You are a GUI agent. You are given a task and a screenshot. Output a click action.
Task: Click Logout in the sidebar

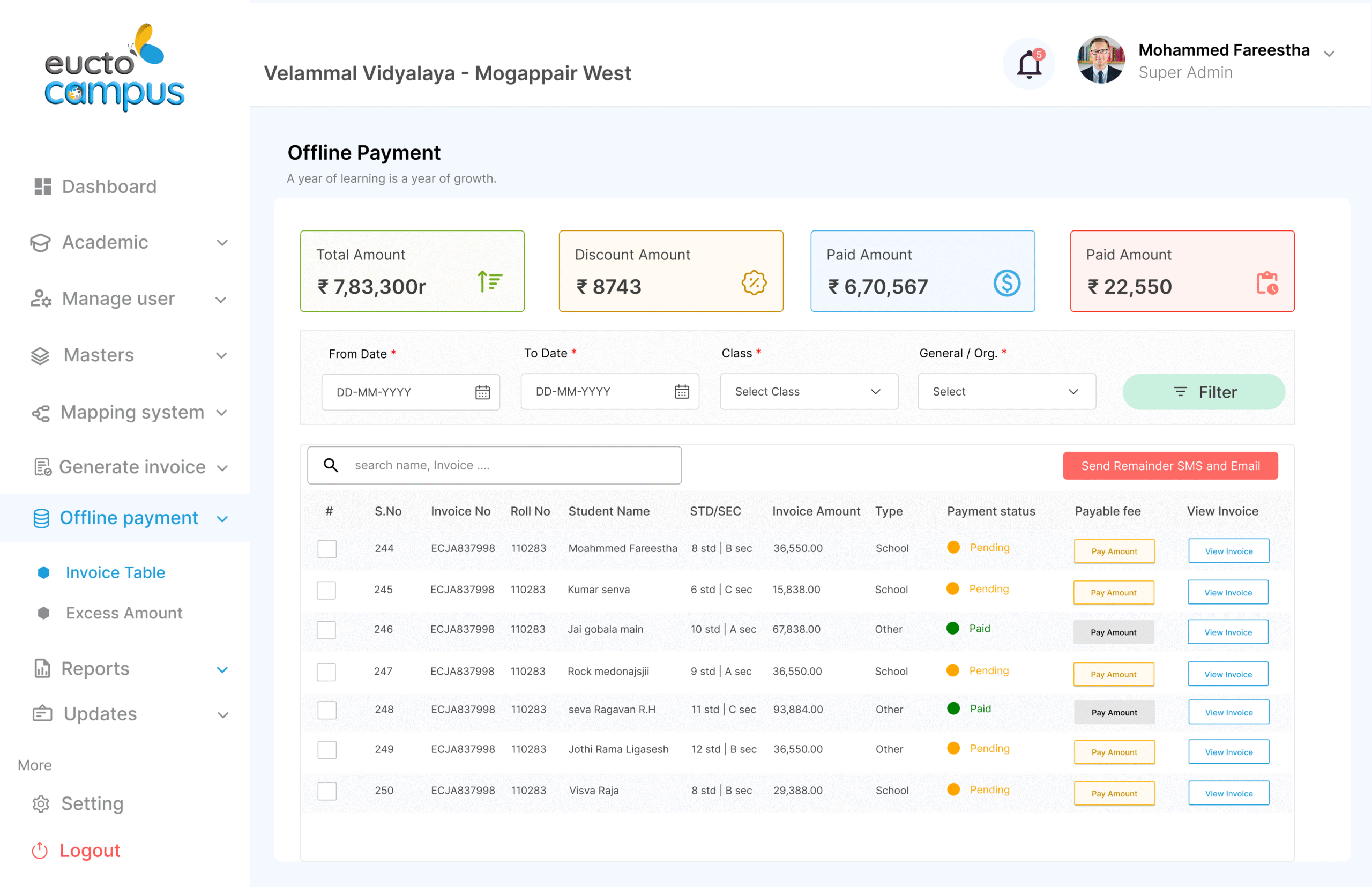[x=90, y=850]
